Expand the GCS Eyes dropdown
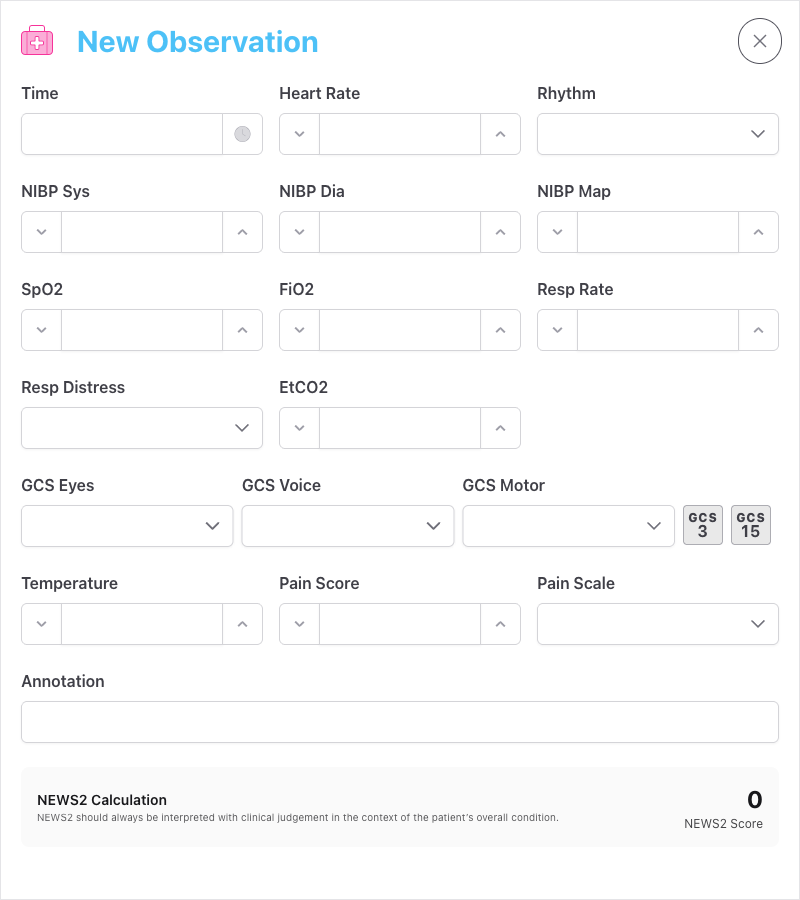Image resolution: width=800 pixels, height=900 pixels. (127, 525)
